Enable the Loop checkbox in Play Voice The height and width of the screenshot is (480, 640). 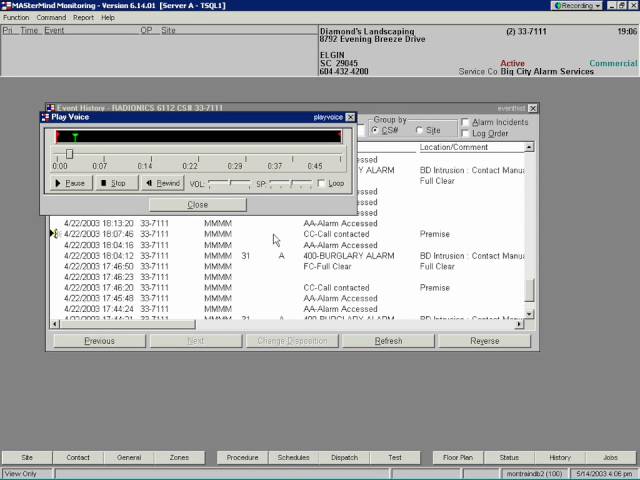321,183
